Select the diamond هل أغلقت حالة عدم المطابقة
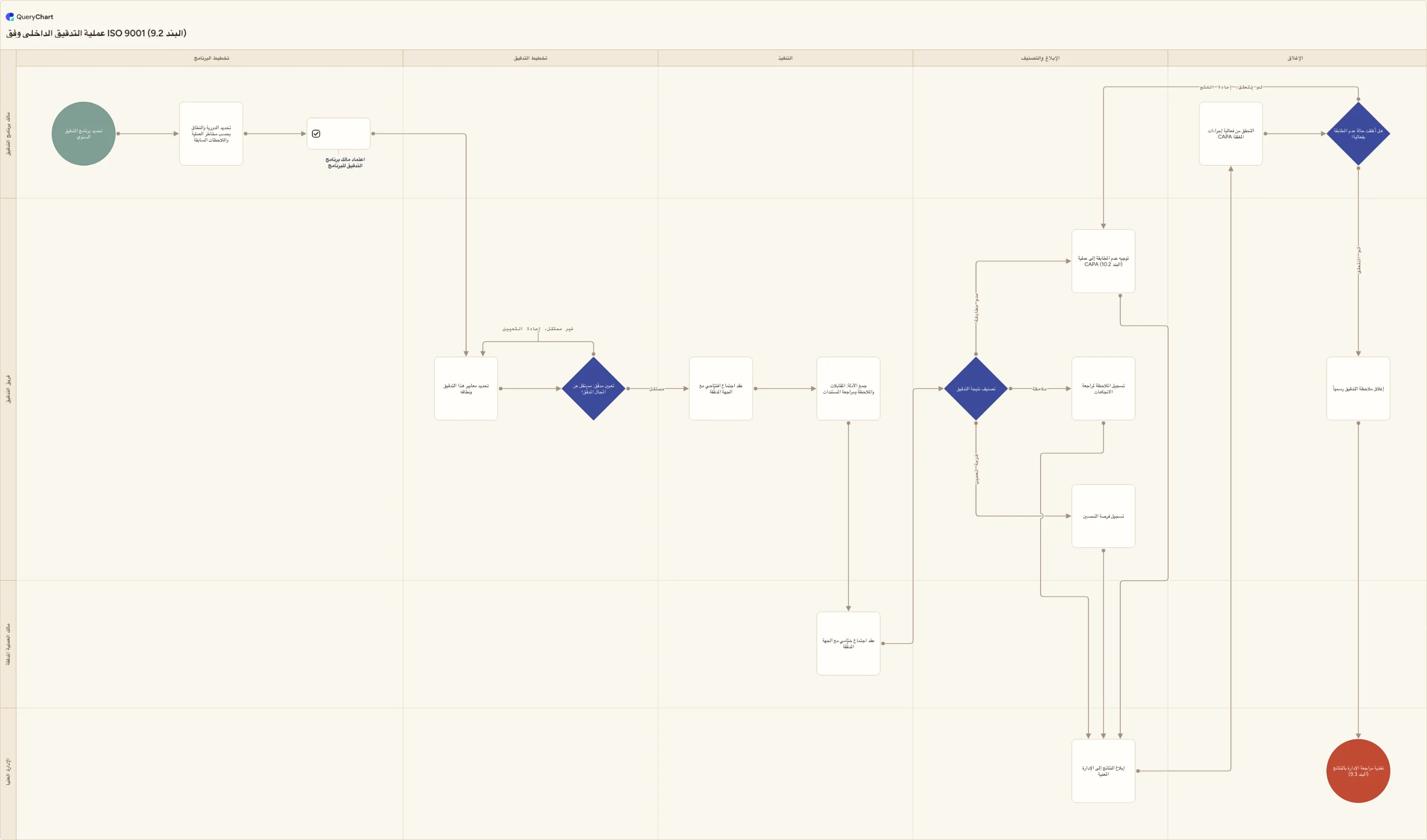1427x840 pixels. [1358, 134]
